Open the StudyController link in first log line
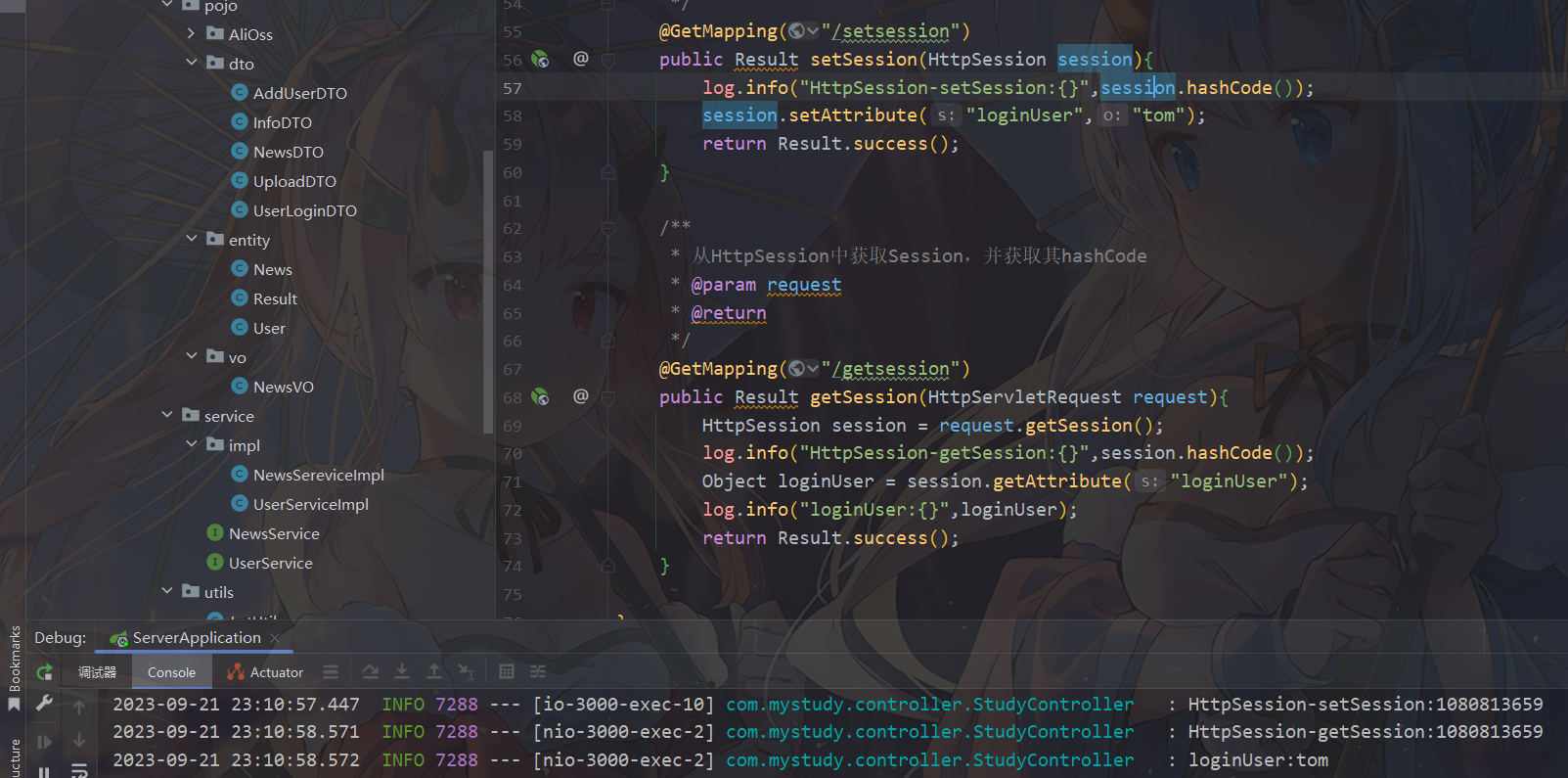The height and width of the screenshot is (778, 1568). pyautogui.click(x=929, y=704)
